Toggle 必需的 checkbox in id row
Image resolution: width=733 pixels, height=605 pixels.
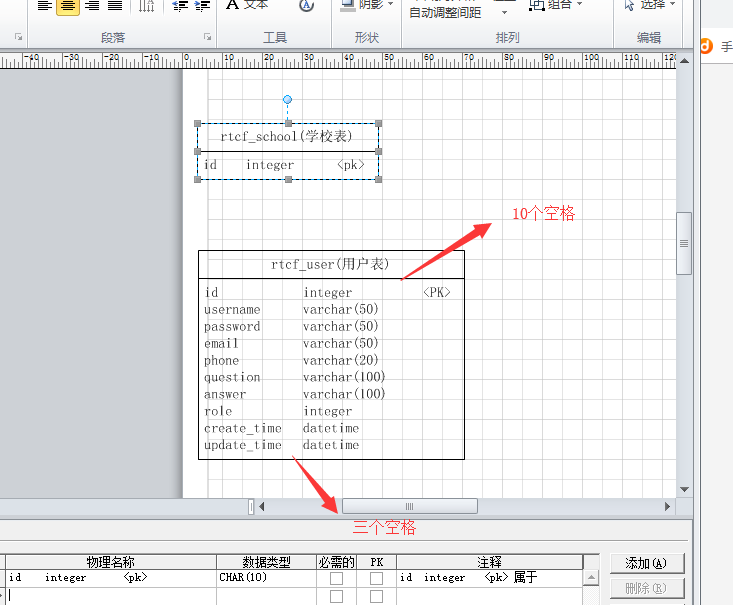(x=336, y=578)
